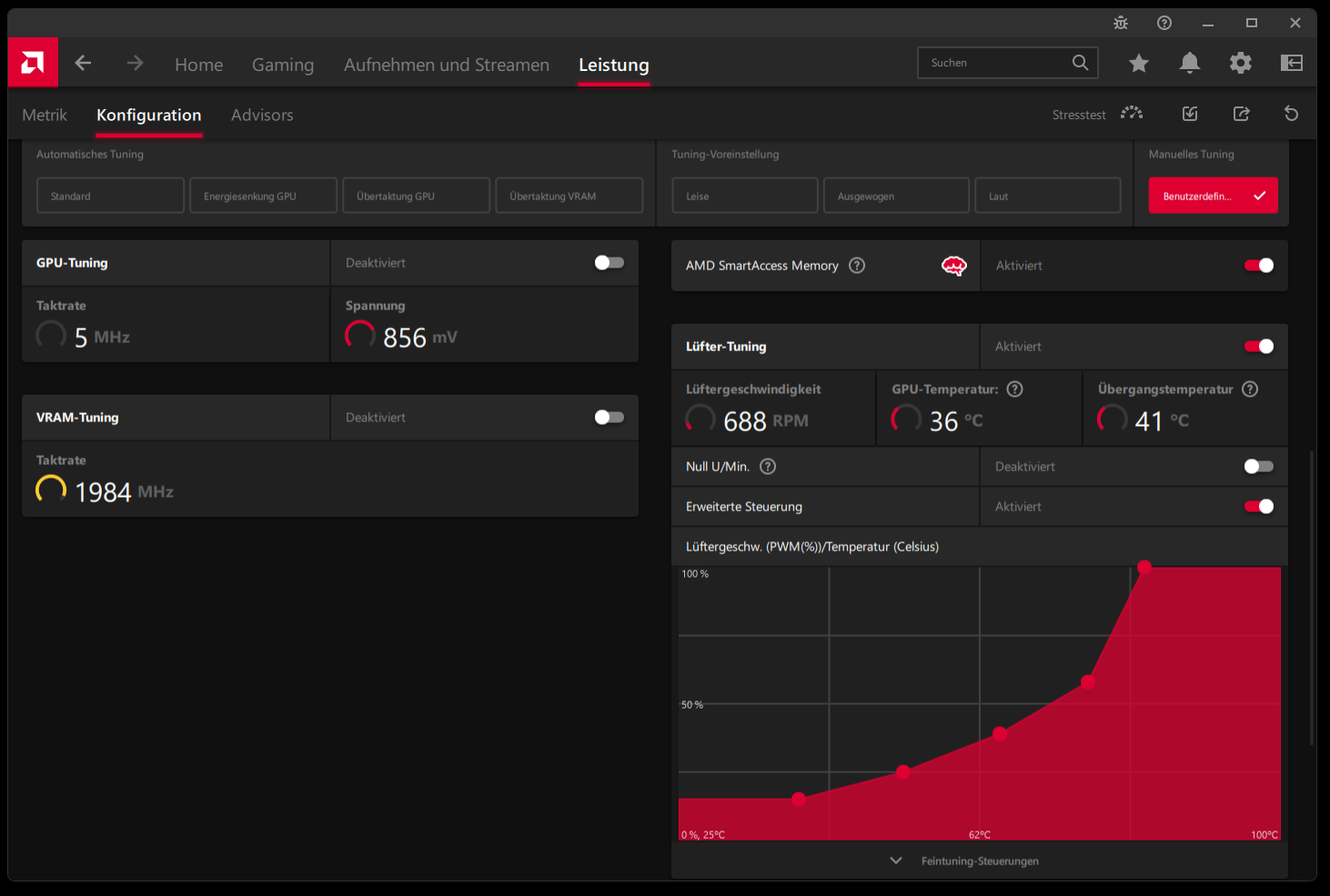Open the bug report icon
This screenshot has height=896, width=1330.
(1121, 23)
